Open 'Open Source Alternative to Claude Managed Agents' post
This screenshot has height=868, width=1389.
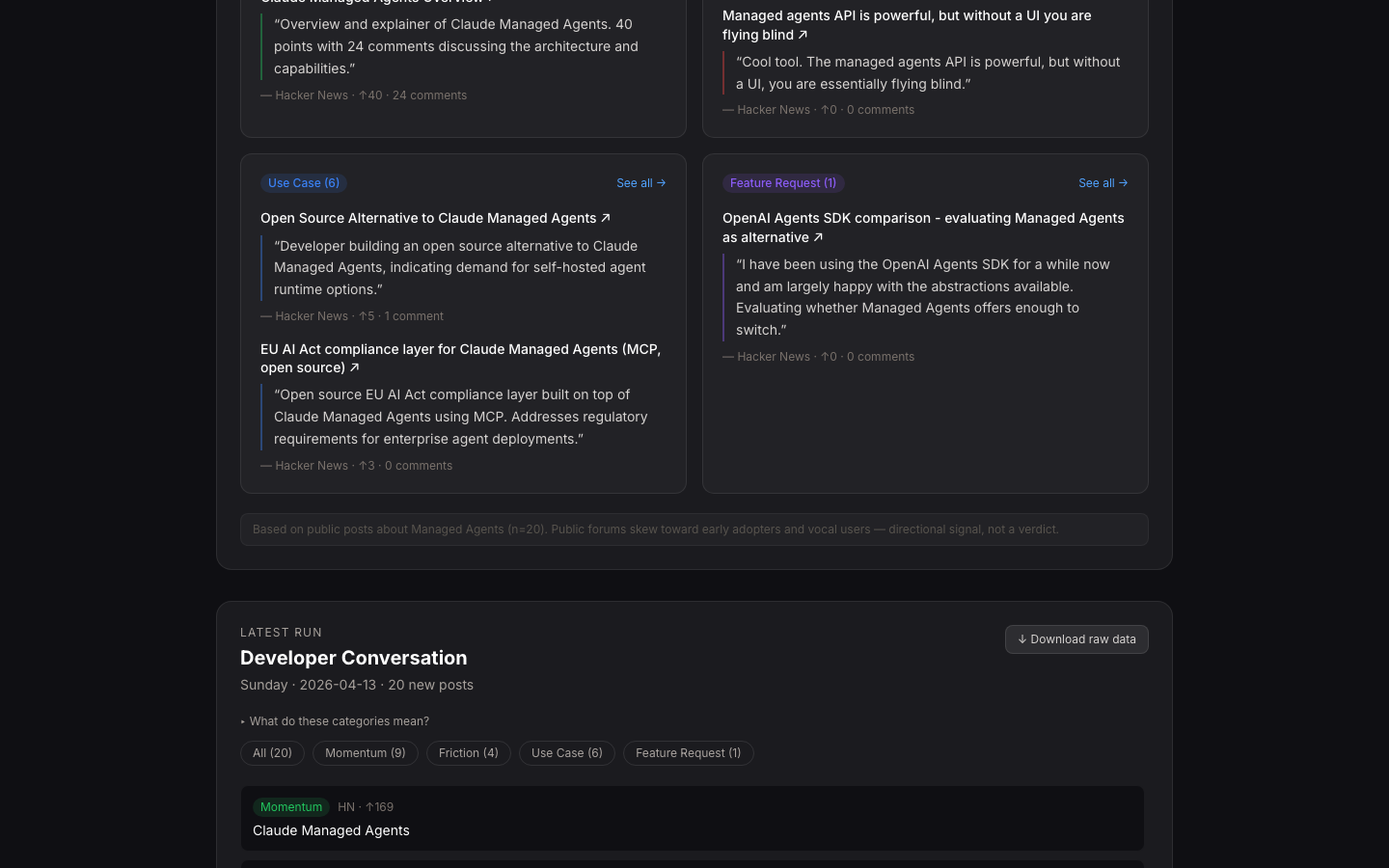[435, 218]
